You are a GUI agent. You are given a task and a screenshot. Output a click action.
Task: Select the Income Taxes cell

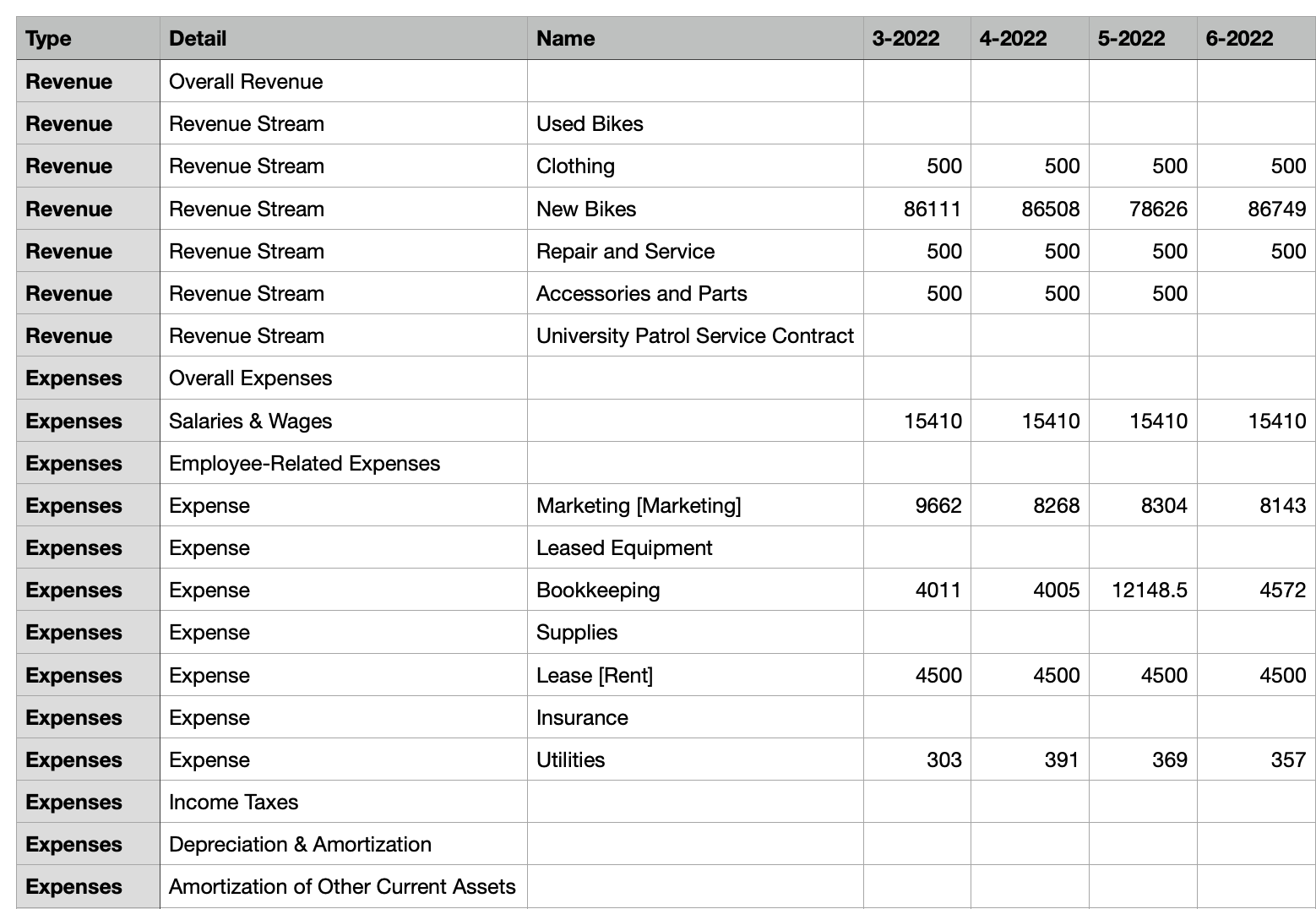(344, 802)
